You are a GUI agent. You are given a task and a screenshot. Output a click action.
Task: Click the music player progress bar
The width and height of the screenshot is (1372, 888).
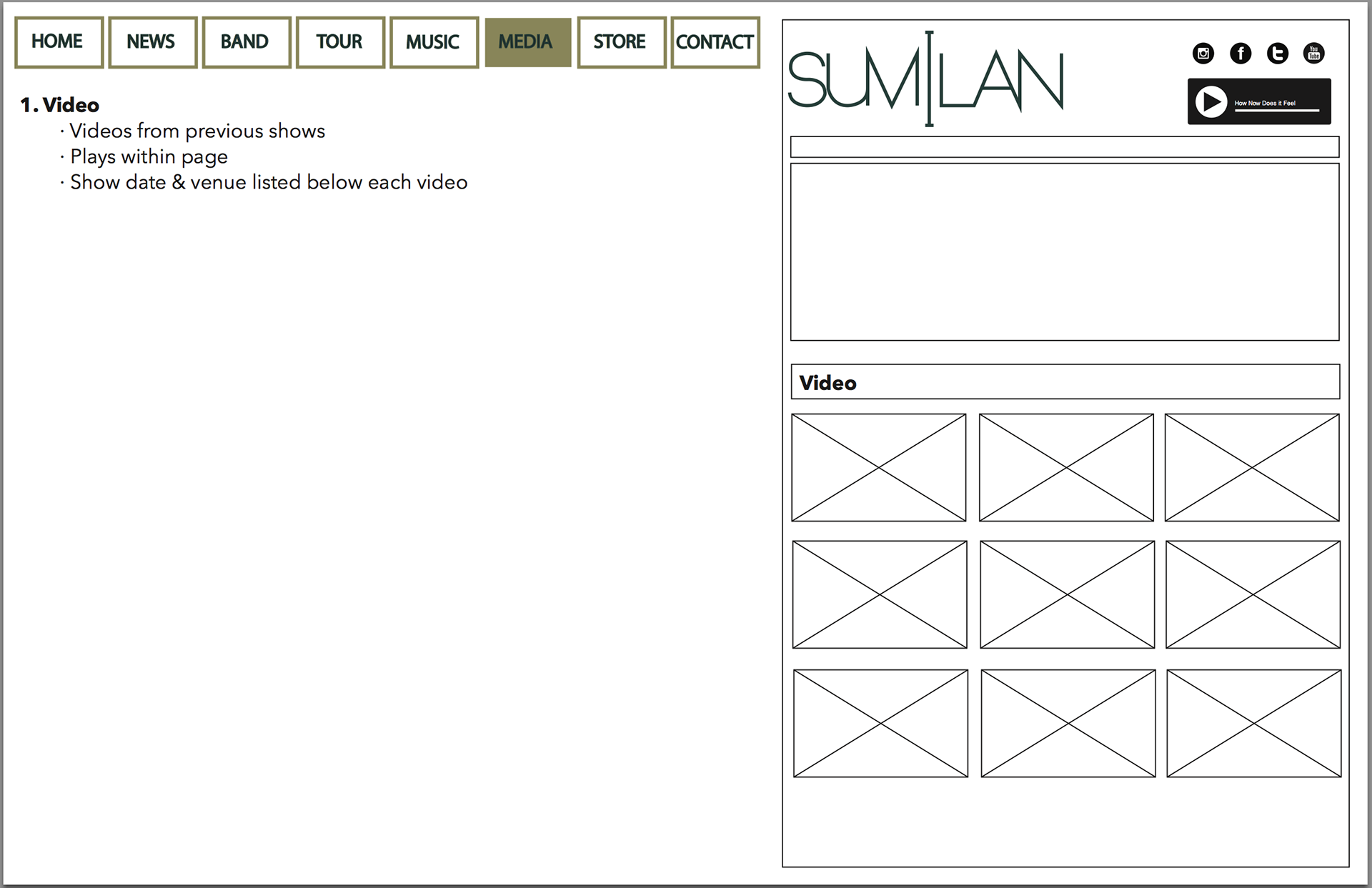click(x=1276, y=111)
